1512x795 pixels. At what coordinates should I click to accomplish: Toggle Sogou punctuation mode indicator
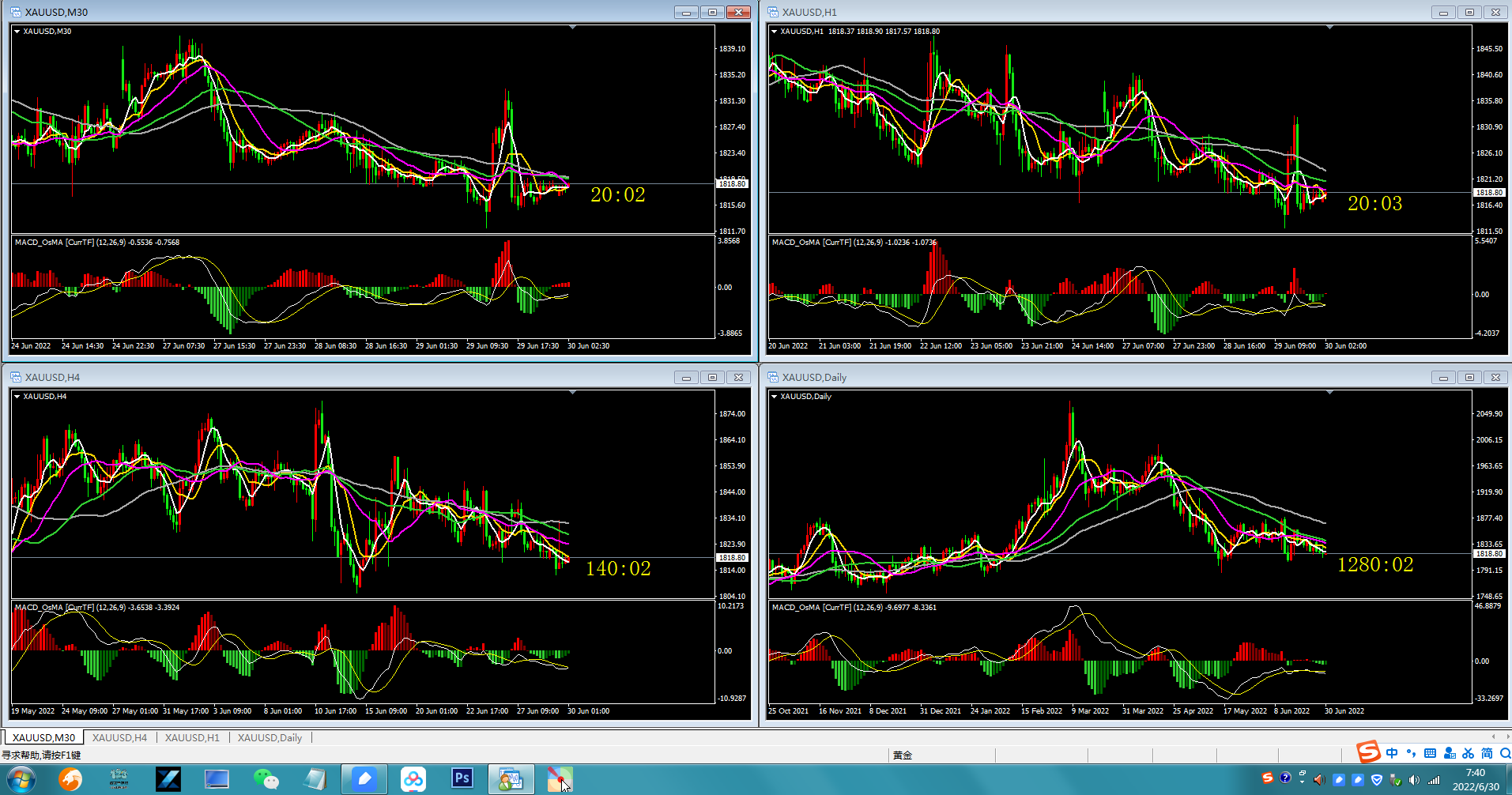click(1411, 753)
